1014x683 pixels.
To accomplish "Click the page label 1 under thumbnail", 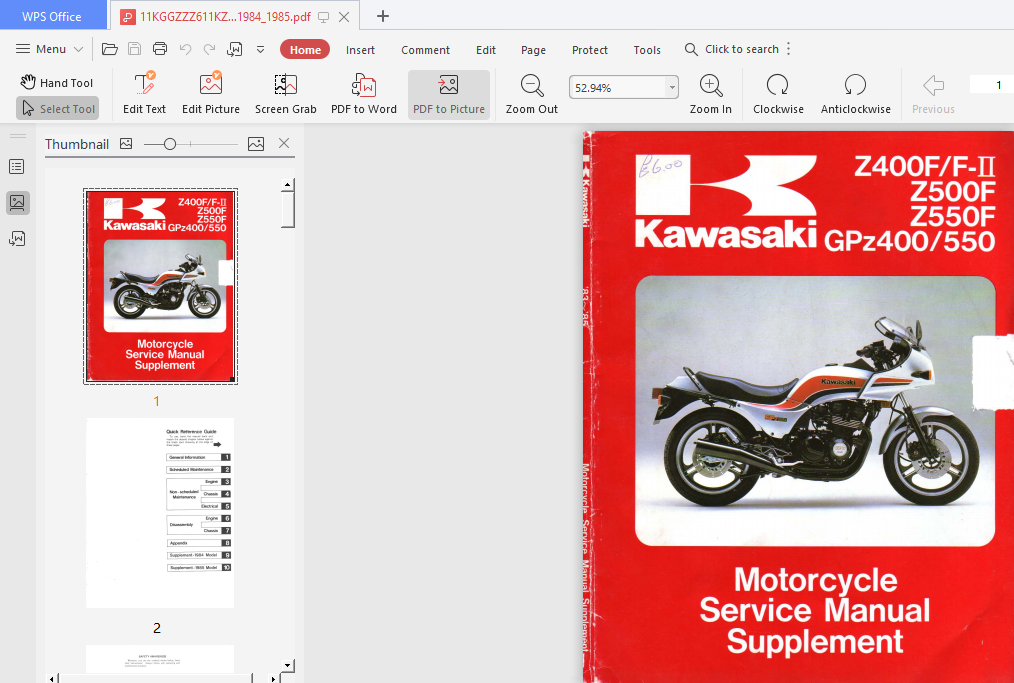I will (x=156, y=401).
